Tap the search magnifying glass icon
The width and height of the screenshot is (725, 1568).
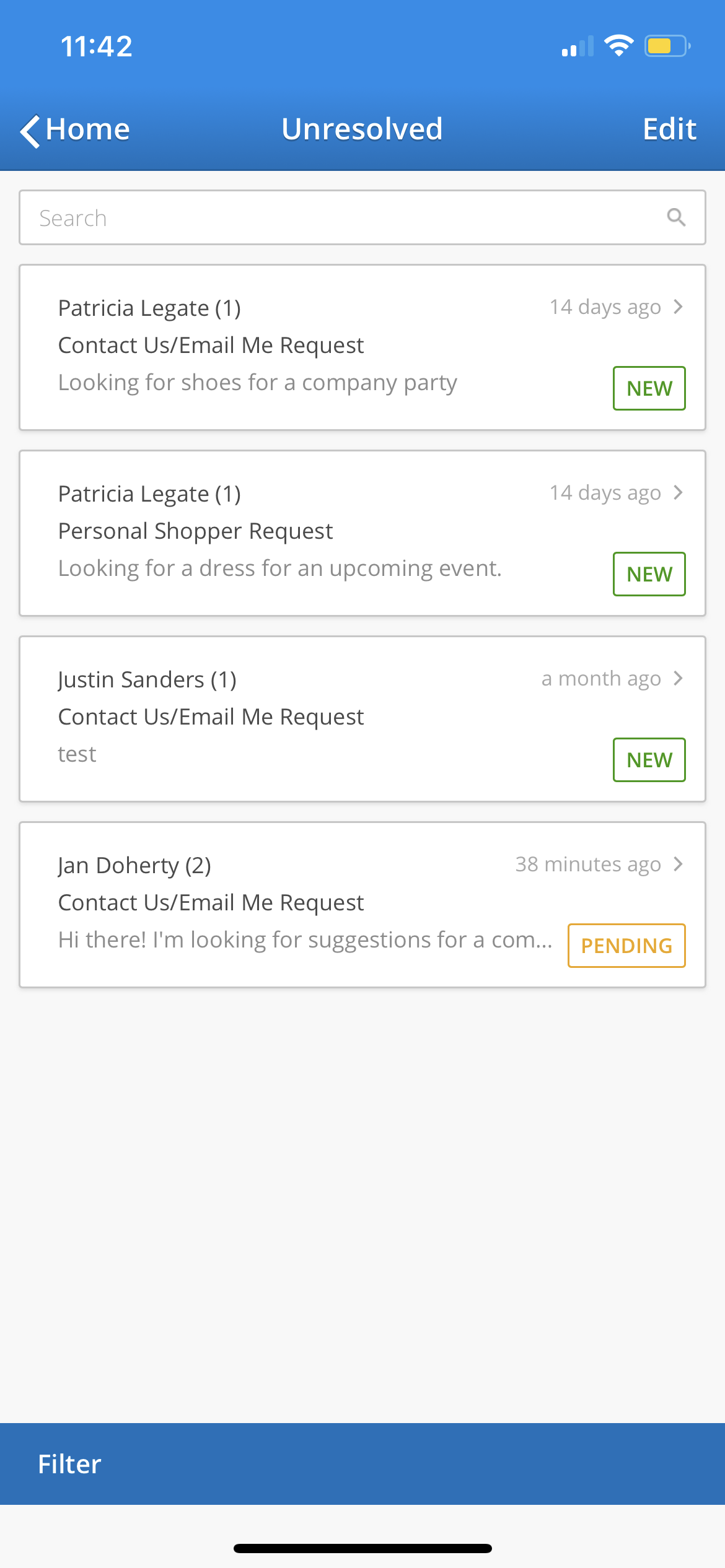point(675,217)
